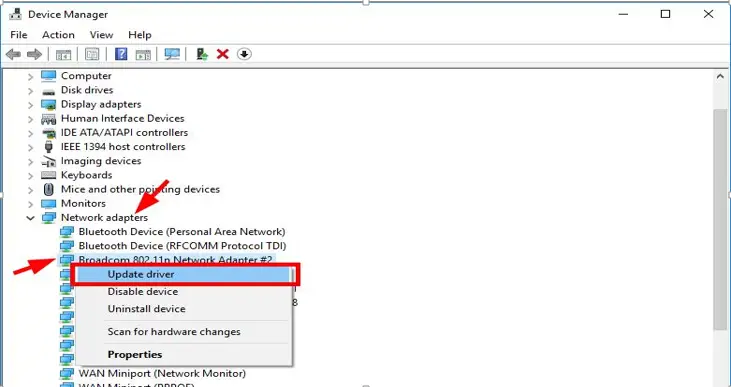This screenshot has width=731, height=387.
Task: Click the WAN Miniport (Network Monitor) icon
Action: [x=67, y=373]
